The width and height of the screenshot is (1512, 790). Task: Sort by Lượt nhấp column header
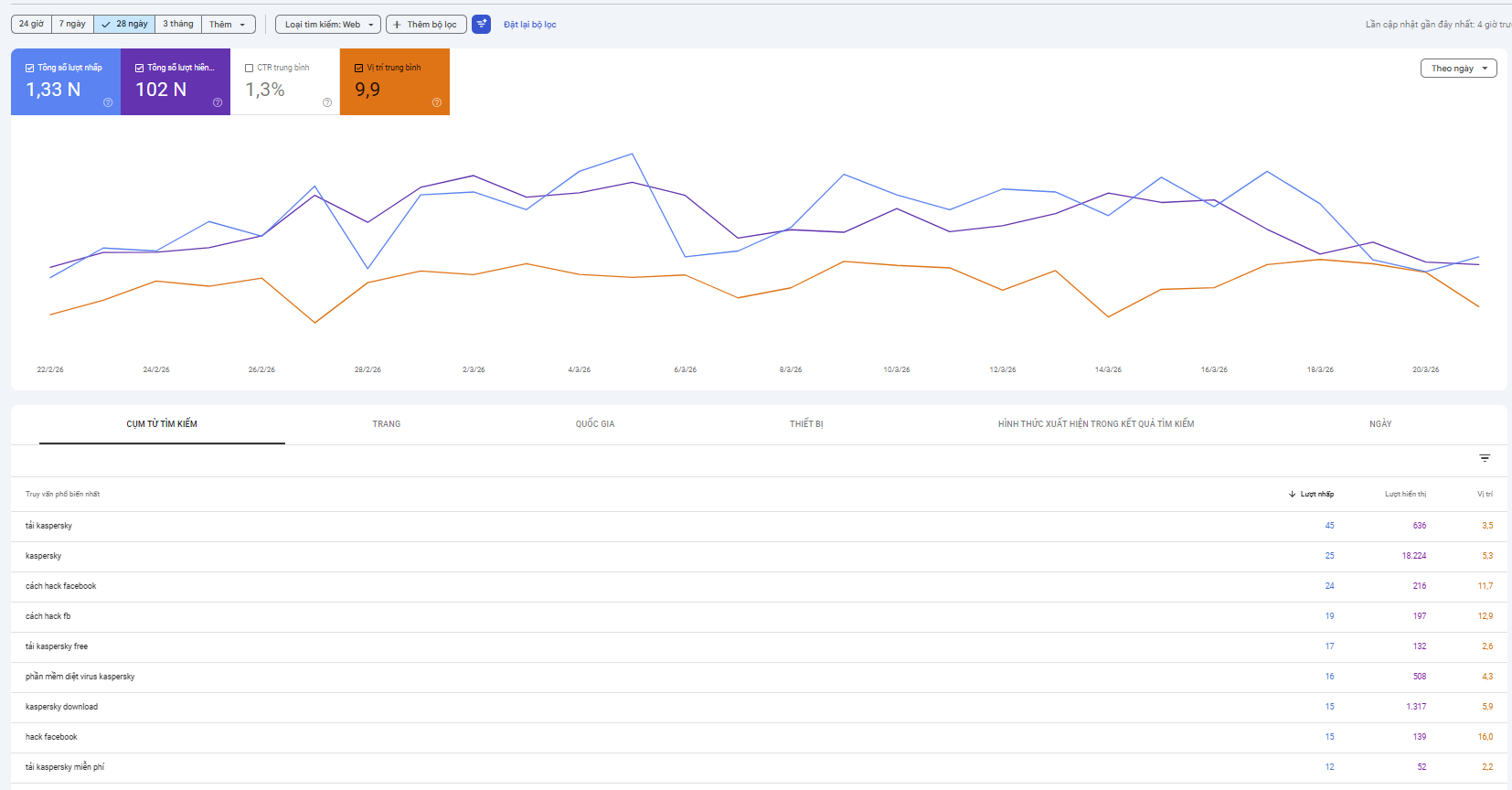pos(1316,494)
